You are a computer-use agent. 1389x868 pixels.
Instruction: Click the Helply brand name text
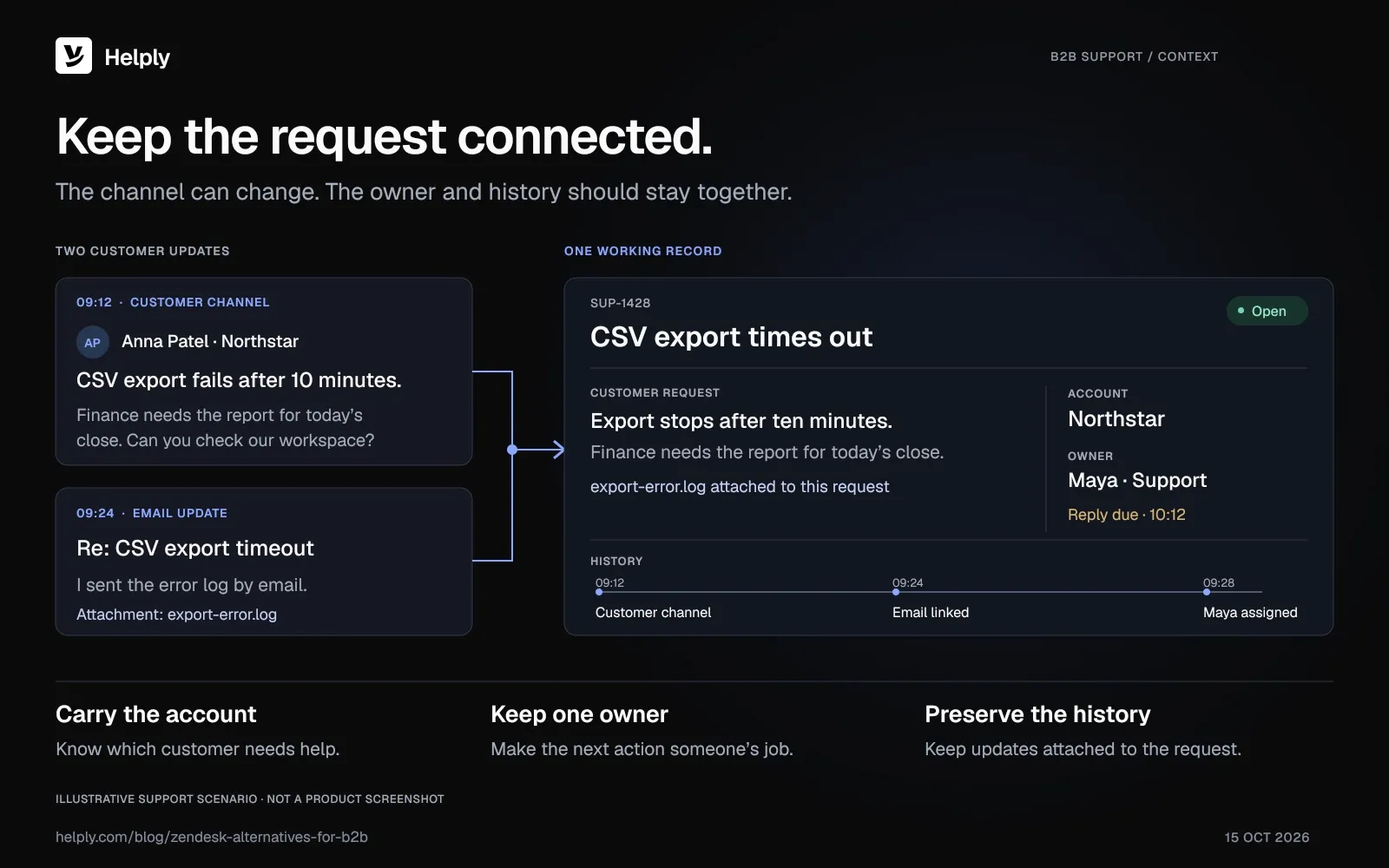click(x=137, y=57)
